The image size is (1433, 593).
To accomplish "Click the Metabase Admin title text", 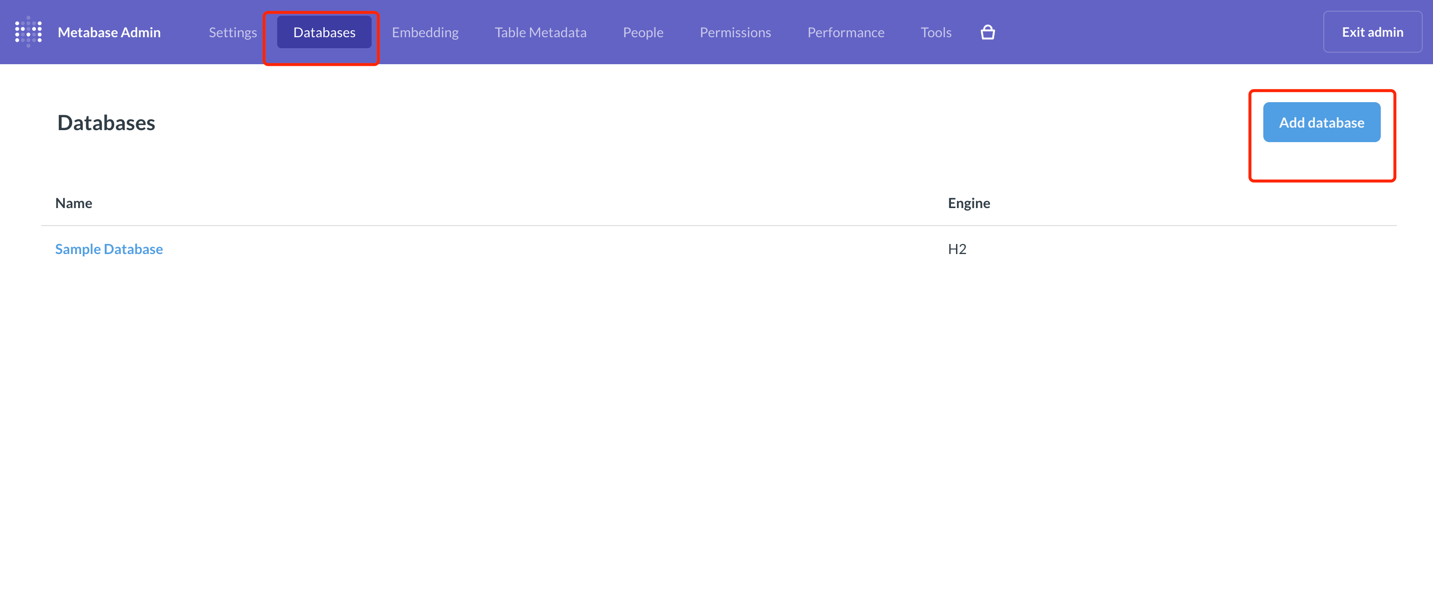I will (110, 31).
